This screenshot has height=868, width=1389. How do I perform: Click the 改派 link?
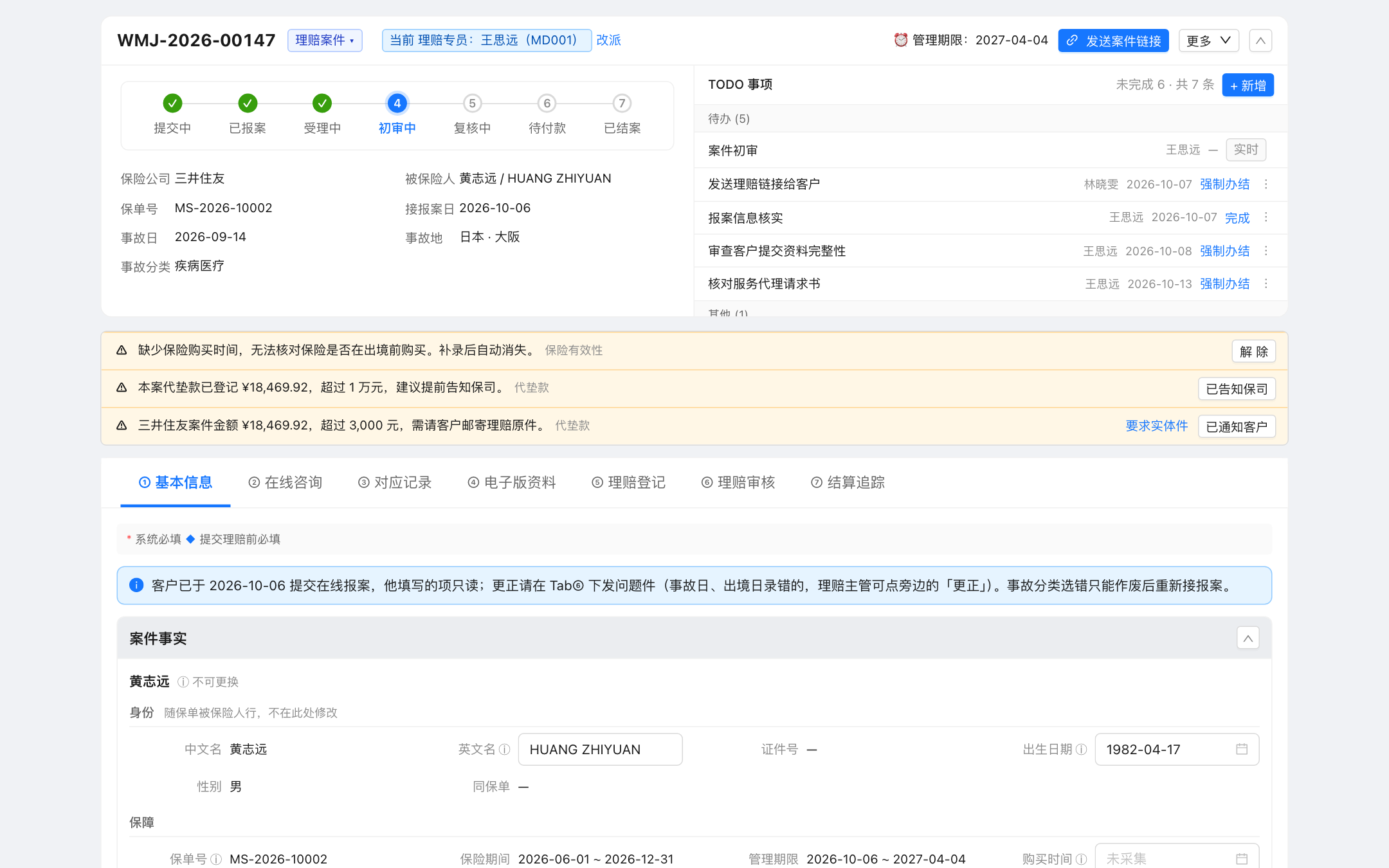[x=608, y=40]
